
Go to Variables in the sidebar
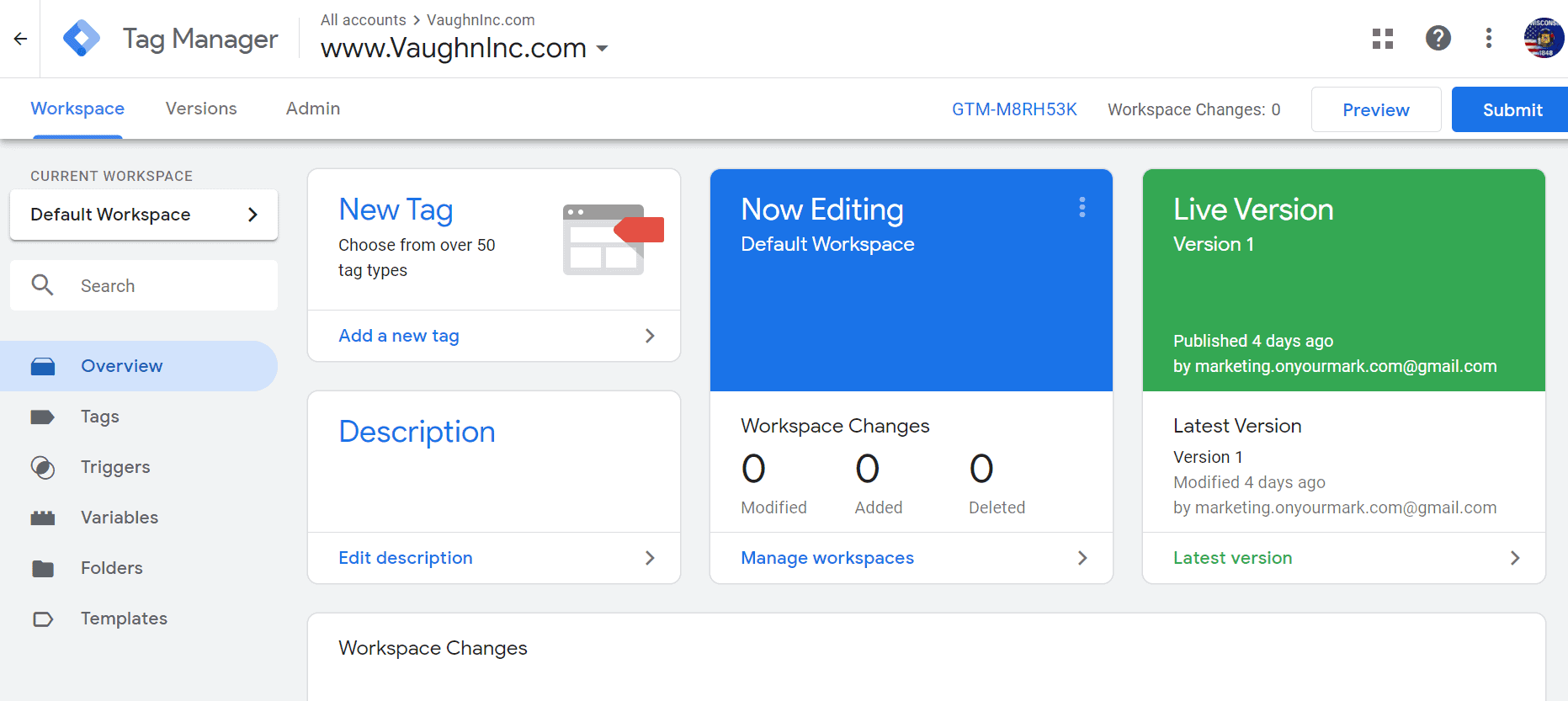[x=119, y=518]
